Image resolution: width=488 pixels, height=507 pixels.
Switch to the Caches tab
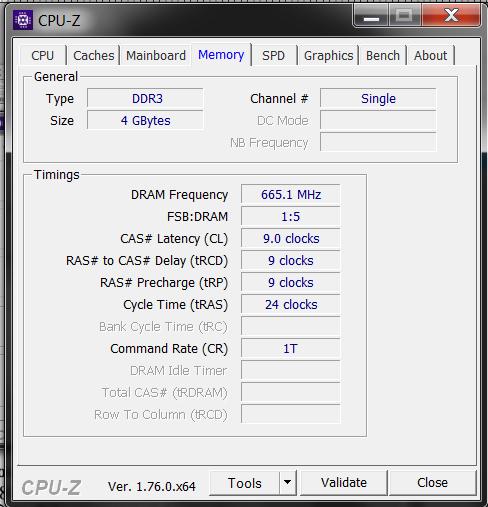(93, 56)
